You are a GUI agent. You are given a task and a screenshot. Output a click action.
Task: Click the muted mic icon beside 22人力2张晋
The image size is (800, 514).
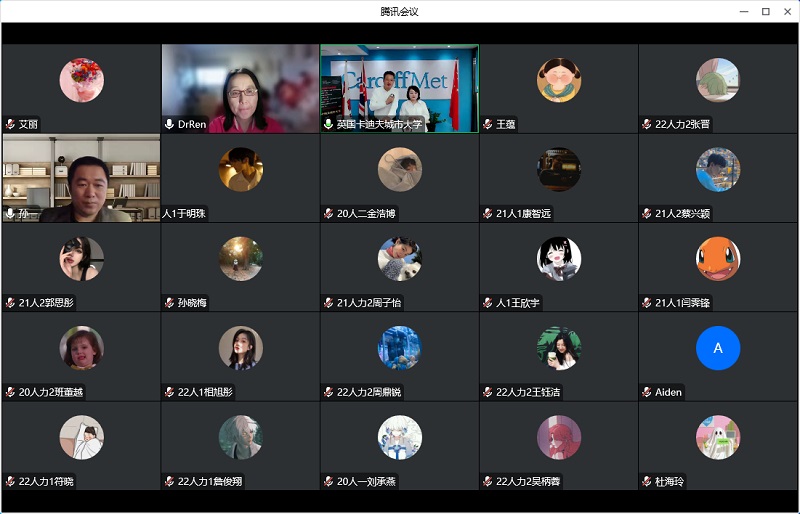[647, 125]
